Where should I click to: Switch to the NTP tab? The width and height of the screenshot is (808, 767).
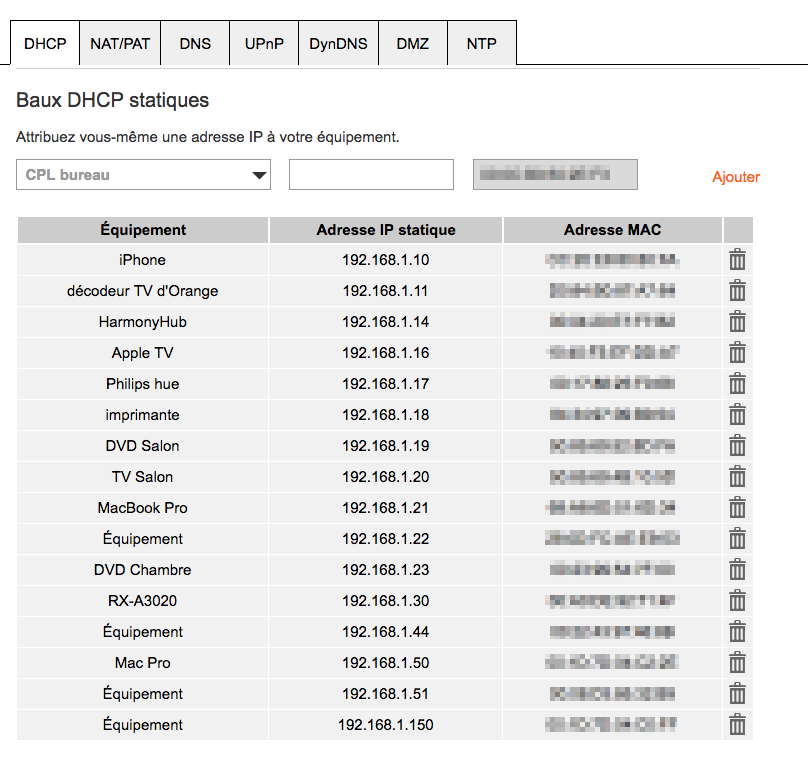(481, 44)
